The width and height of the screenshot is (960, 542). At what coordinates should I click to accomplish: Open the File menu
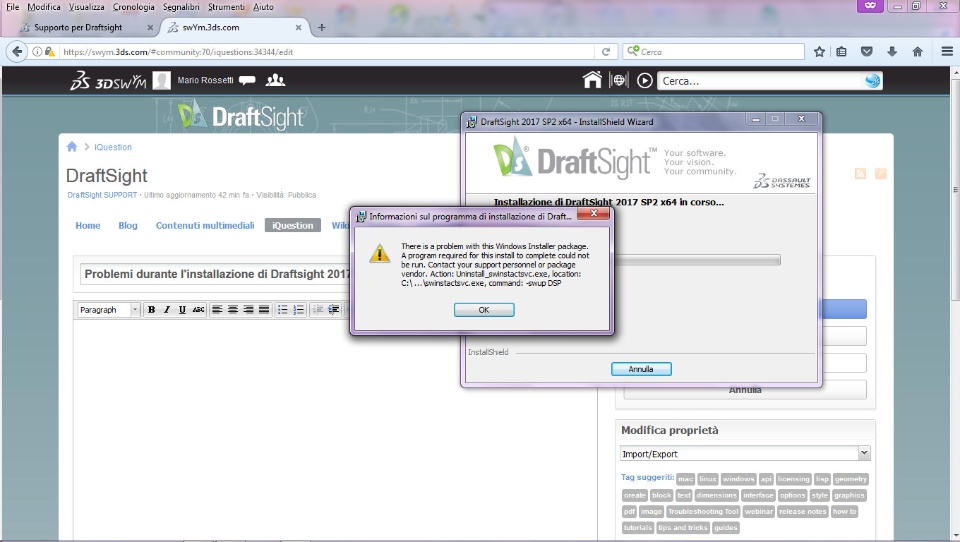(x=12, y=7)
